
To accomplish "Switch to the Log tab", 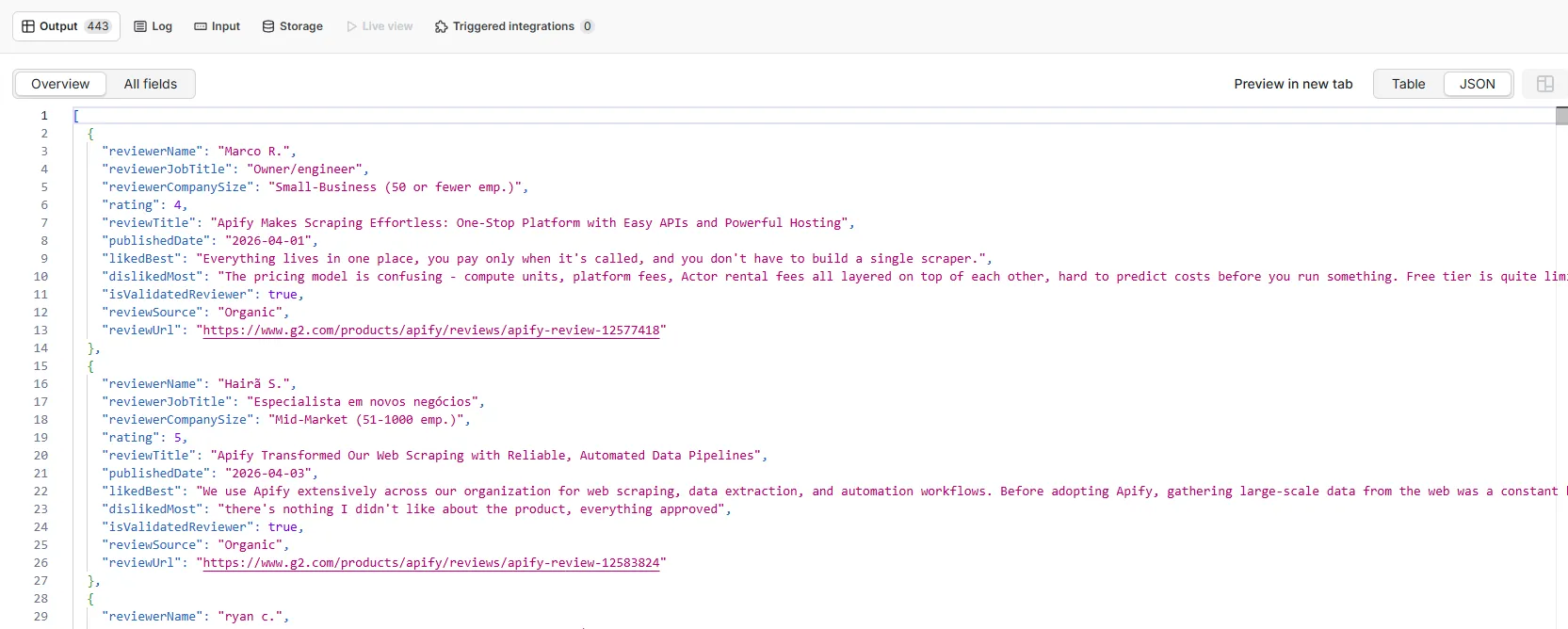I will (153, 26).
